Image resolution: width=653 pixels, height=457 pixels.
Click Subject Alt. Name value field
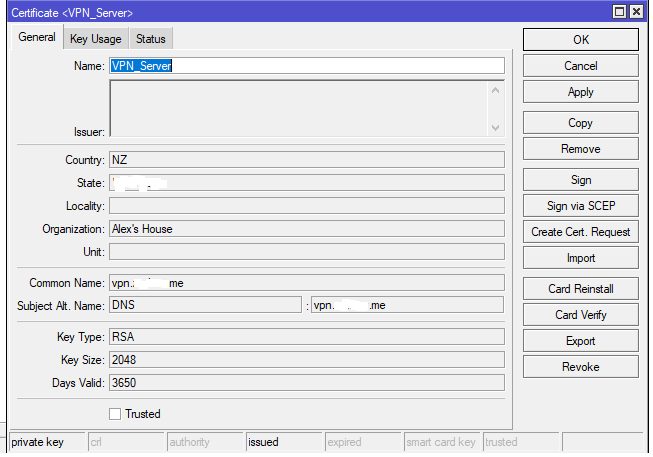(x=407, y=305)
